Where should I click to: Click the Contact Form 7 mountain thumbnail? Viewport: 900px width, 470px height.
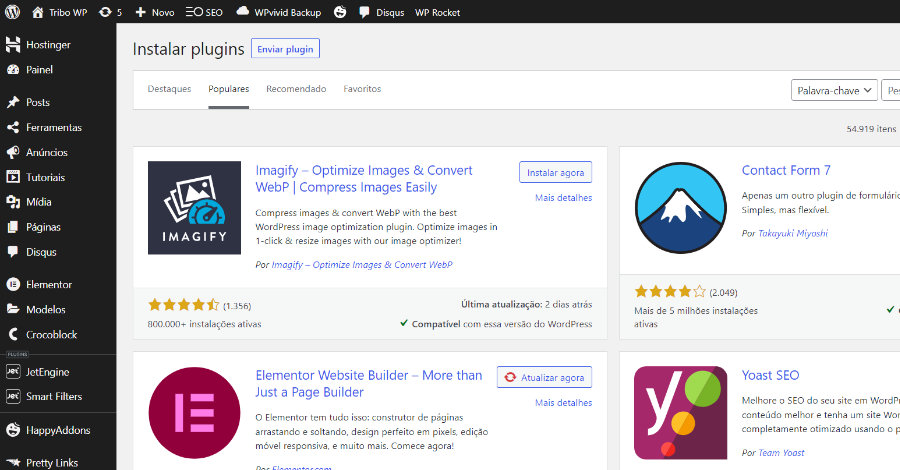click(681, 208)
